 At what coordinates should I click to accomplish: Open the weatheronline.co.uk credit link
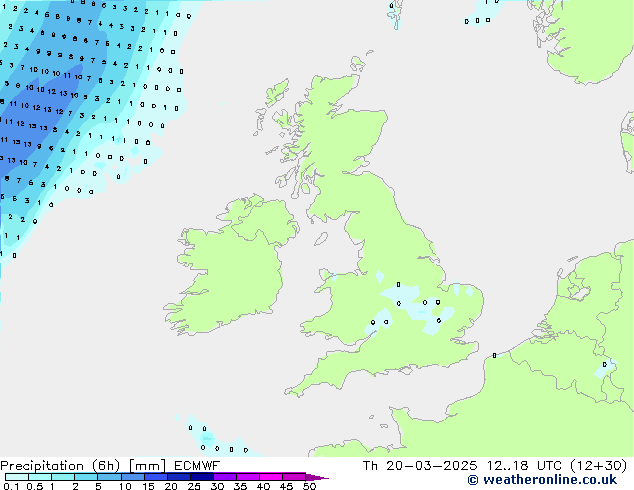542,480
